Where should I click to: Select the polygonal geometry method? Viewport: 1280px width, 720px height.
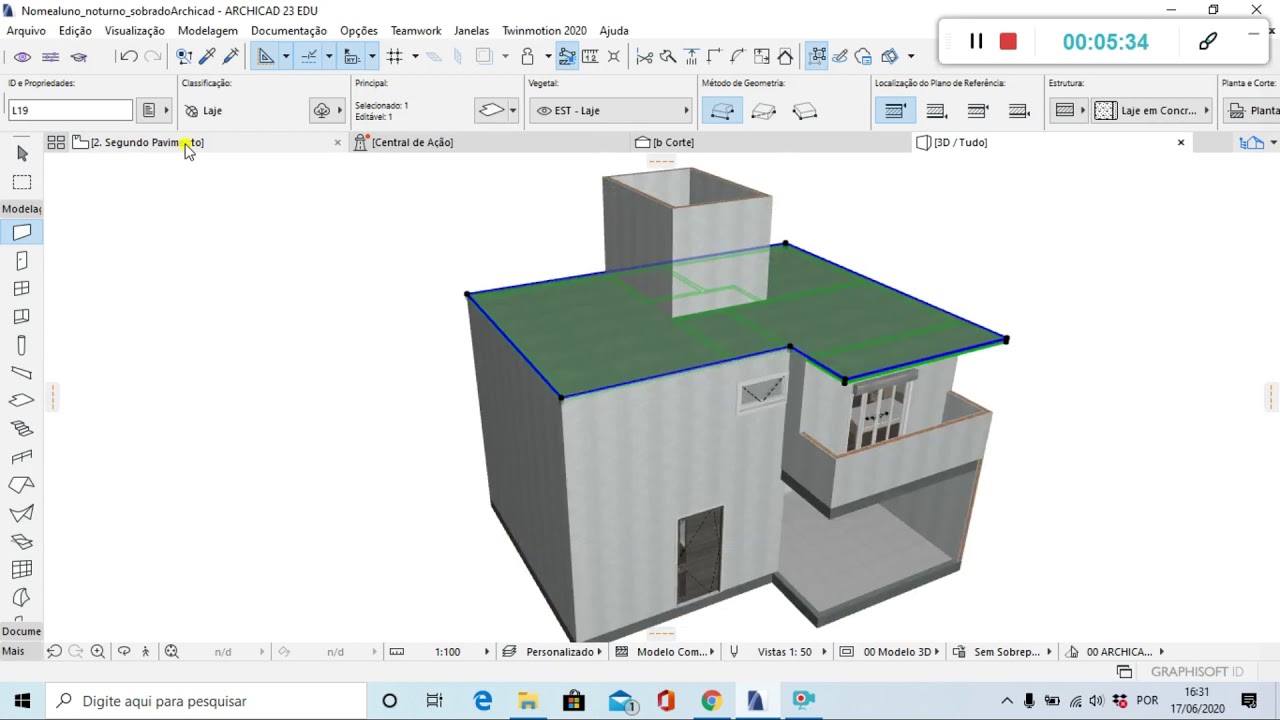[722, 111]
